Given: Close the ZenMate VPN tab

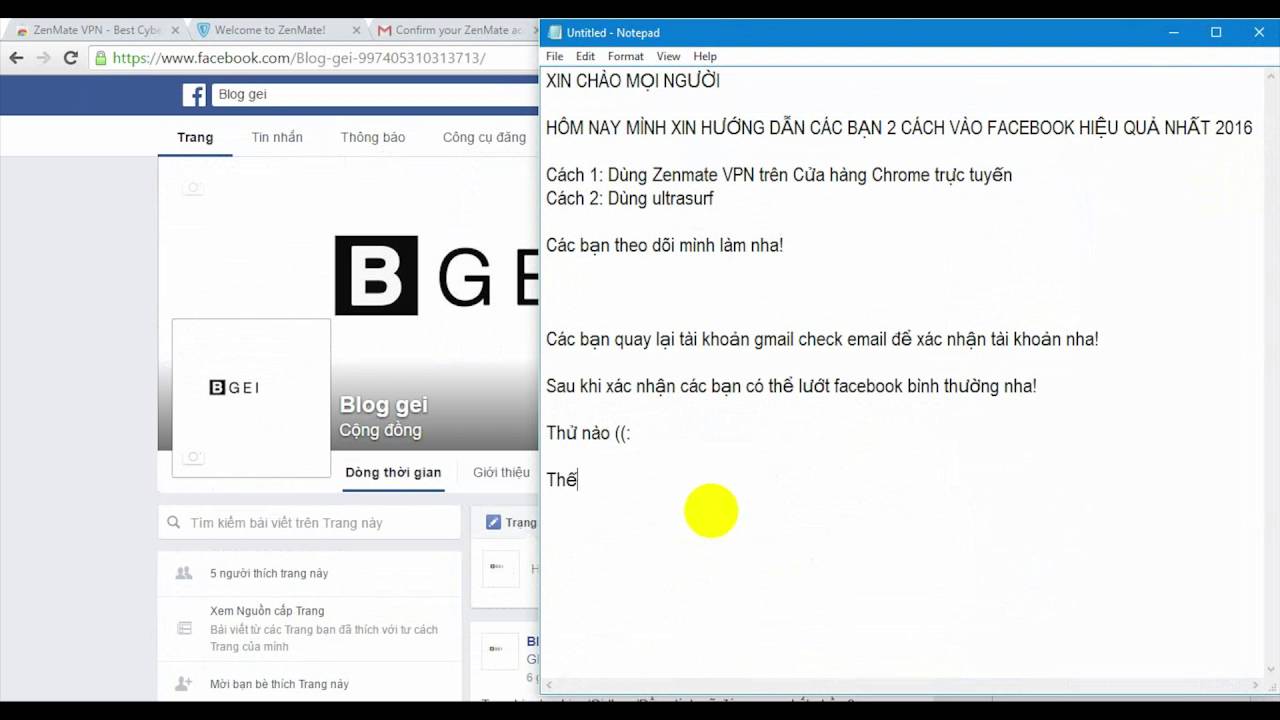Looking at the screenshot, I should point(173,30).
